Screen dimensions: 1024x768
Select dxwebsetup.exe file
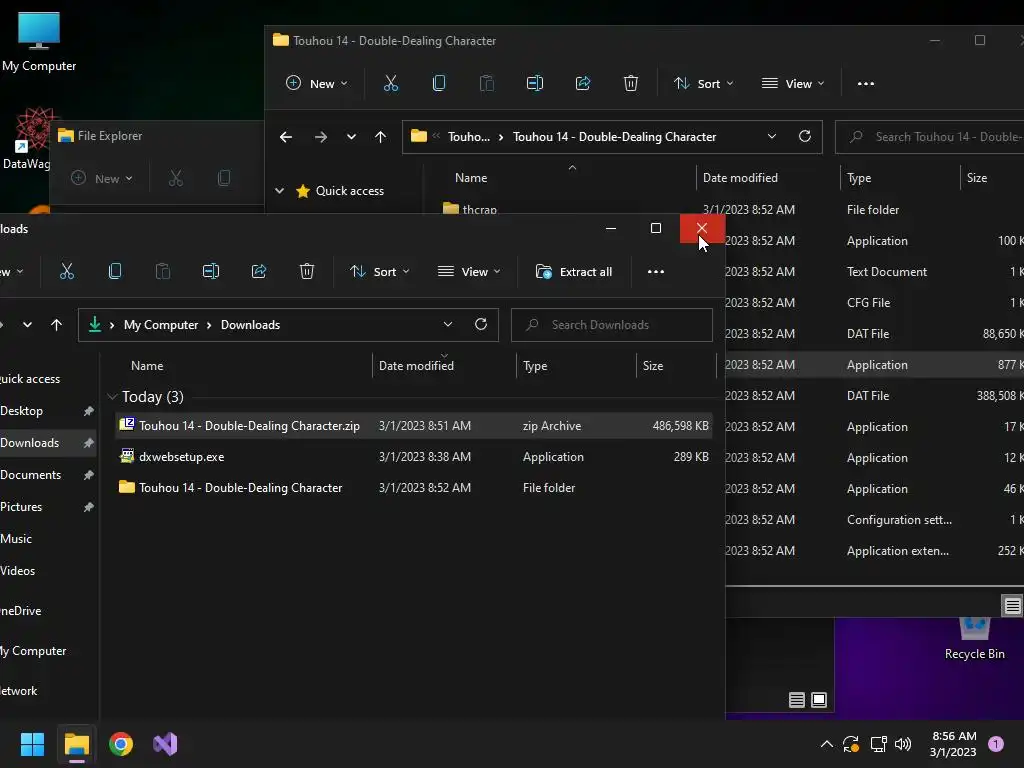pos(414,456)
